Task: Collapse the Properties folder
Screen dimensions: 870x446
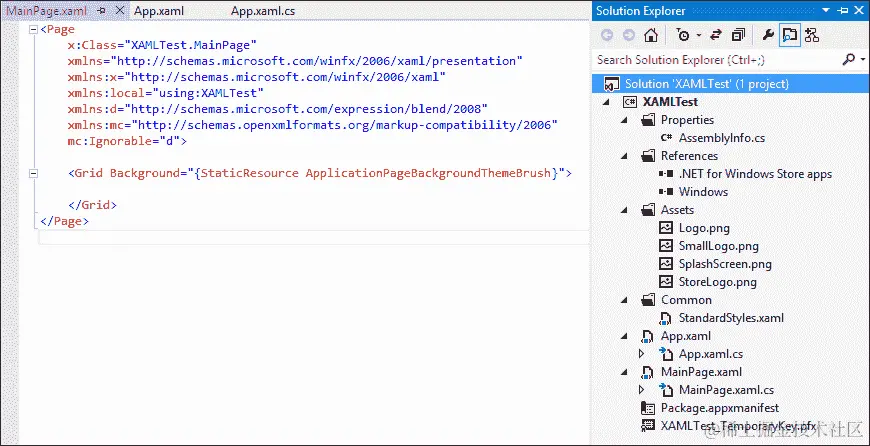Action: click(624, 120)
